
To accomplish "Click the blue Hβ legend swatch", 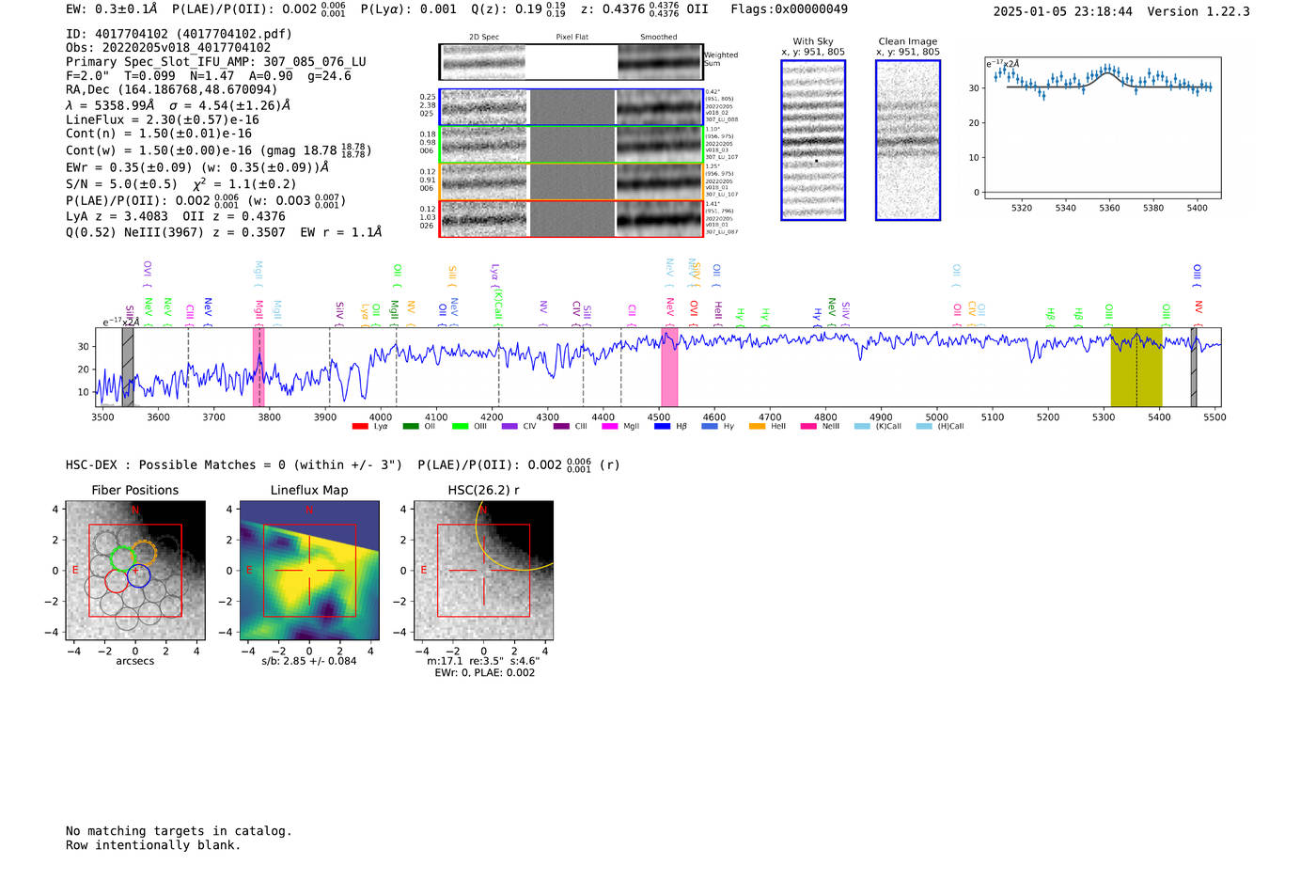I will tap(662, 427).
